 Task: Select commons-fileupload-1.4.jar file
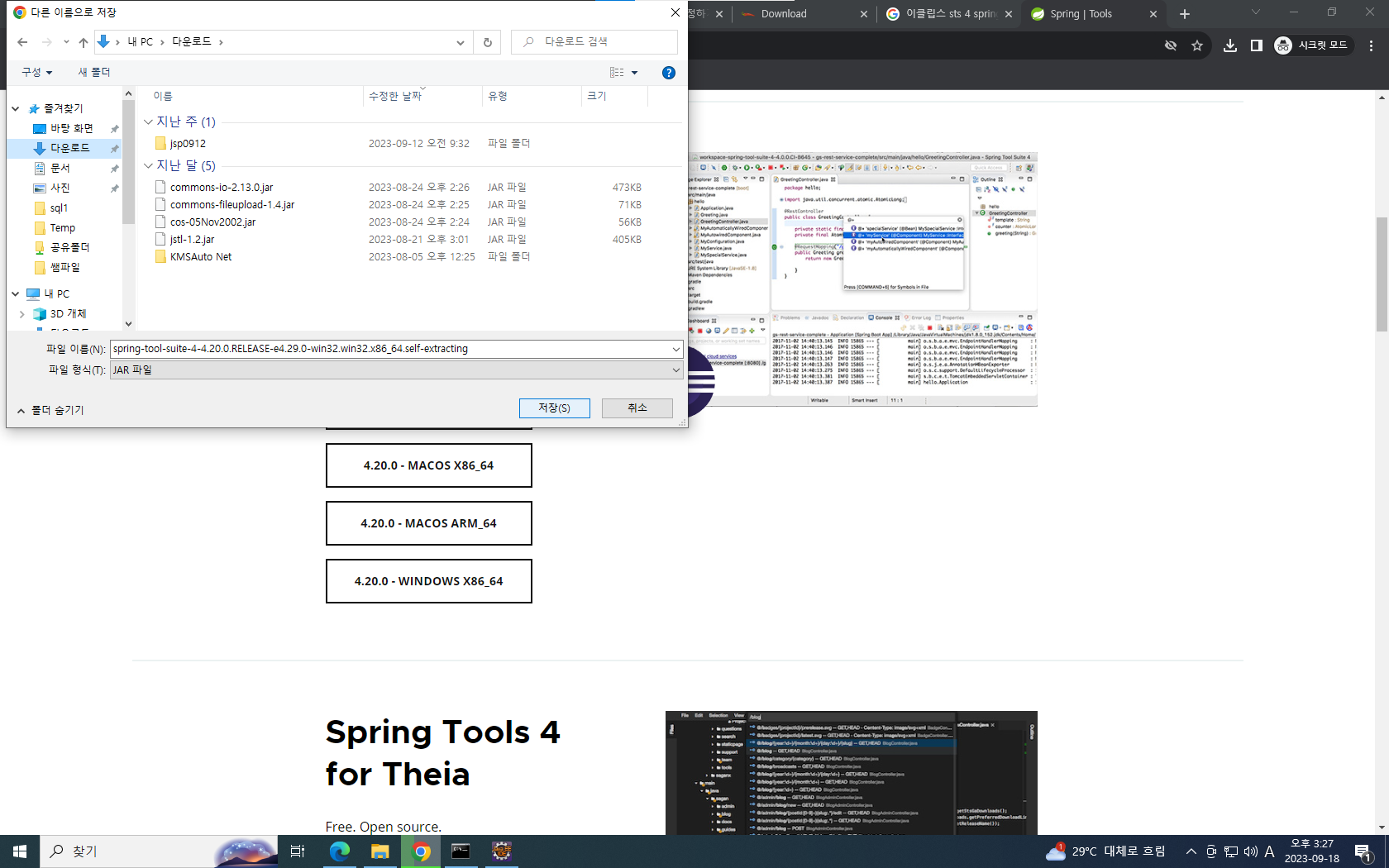(x=232, y=205)
